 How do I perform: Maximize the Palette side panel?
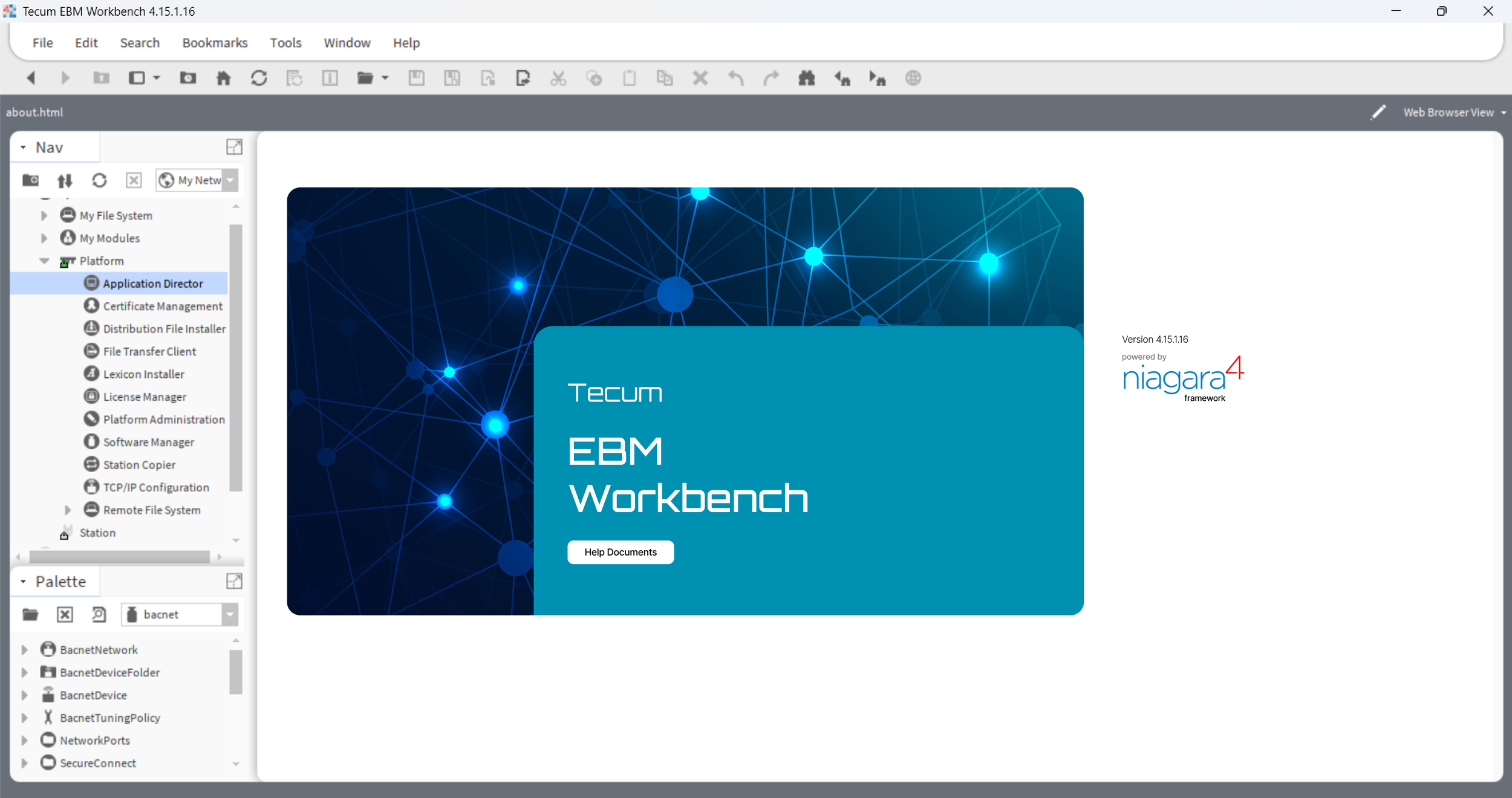click(x=234, y=581)
